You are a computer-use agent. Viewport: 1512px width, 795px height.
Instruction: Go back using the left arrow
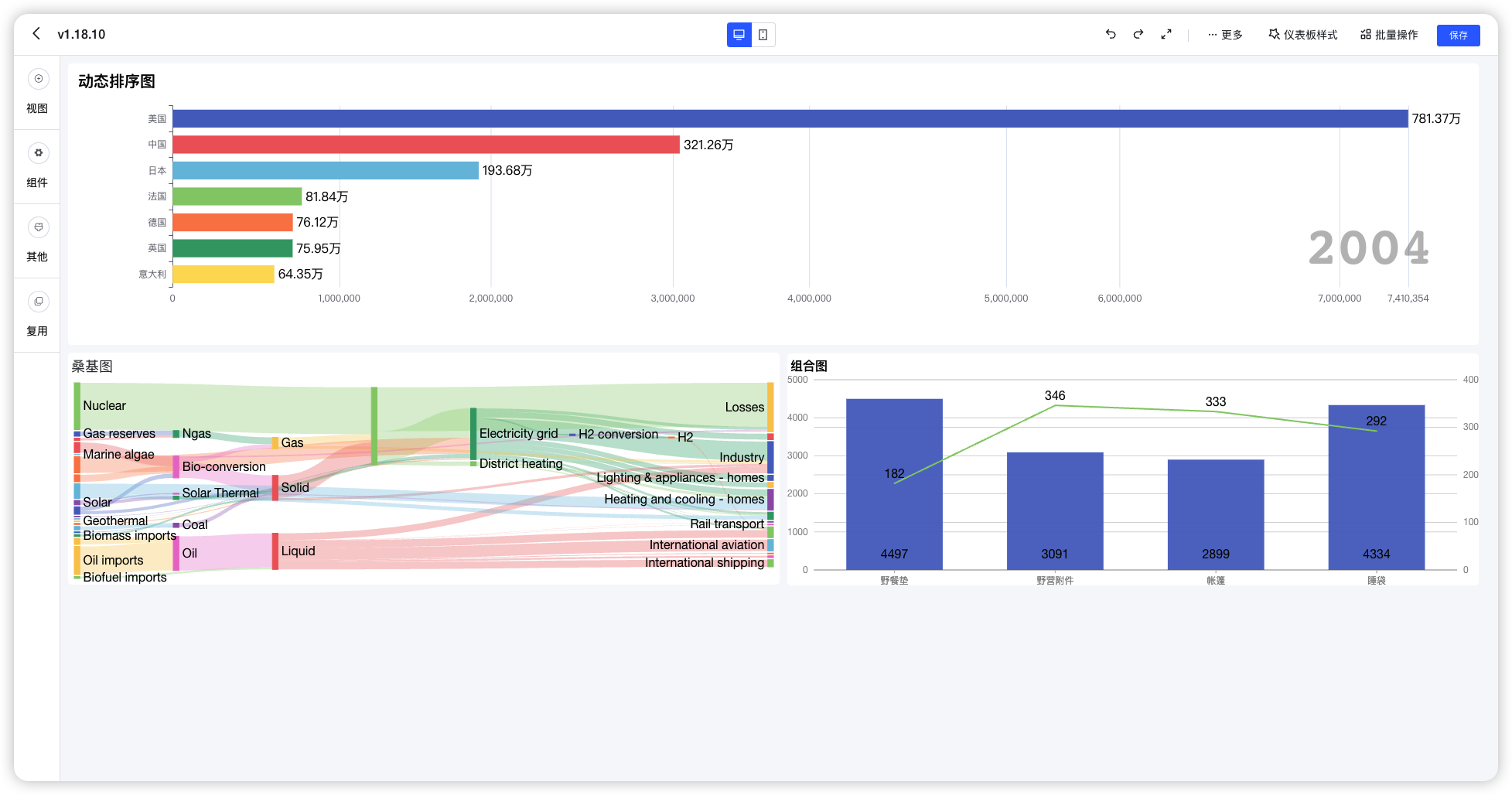tap(36, 34)
